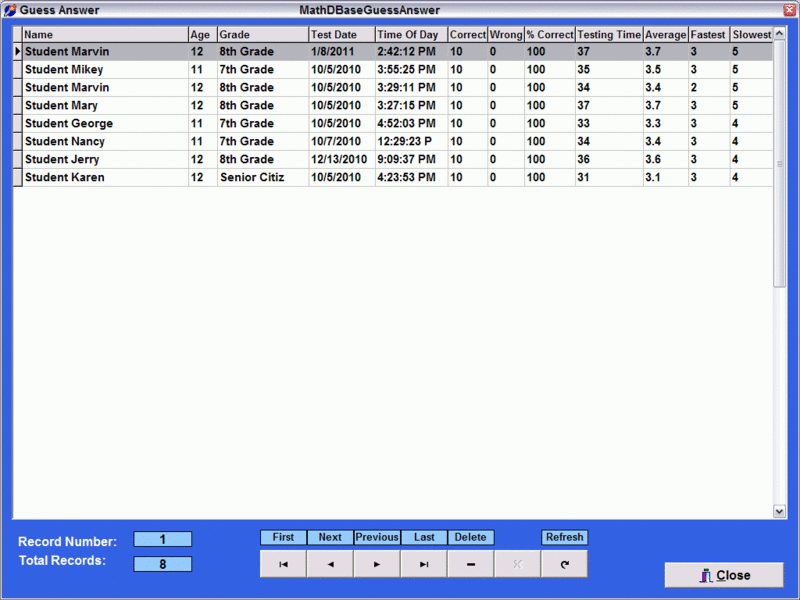The width and height of the screenshot is (800, 600).
Task: Click the Senior Citiz grade cell
Action: [262, 178]
